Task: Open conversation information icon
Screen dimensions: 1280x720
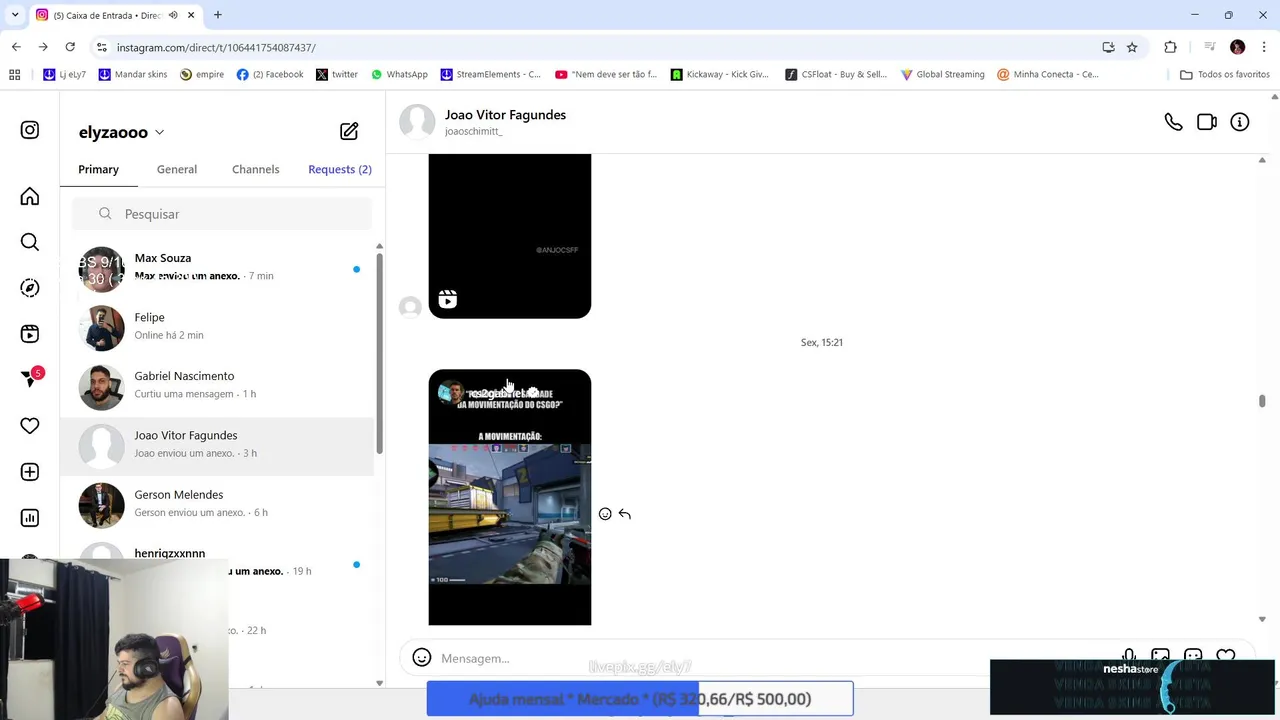Action: tap(1240, 122)
